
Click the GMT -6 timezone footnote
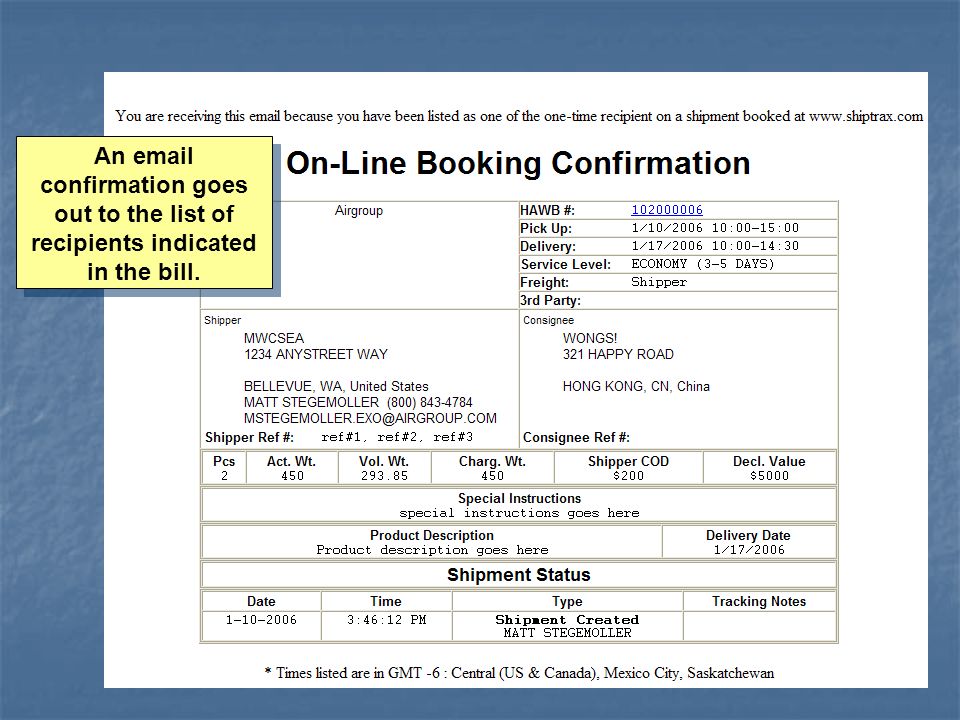(x=519, y=673)
